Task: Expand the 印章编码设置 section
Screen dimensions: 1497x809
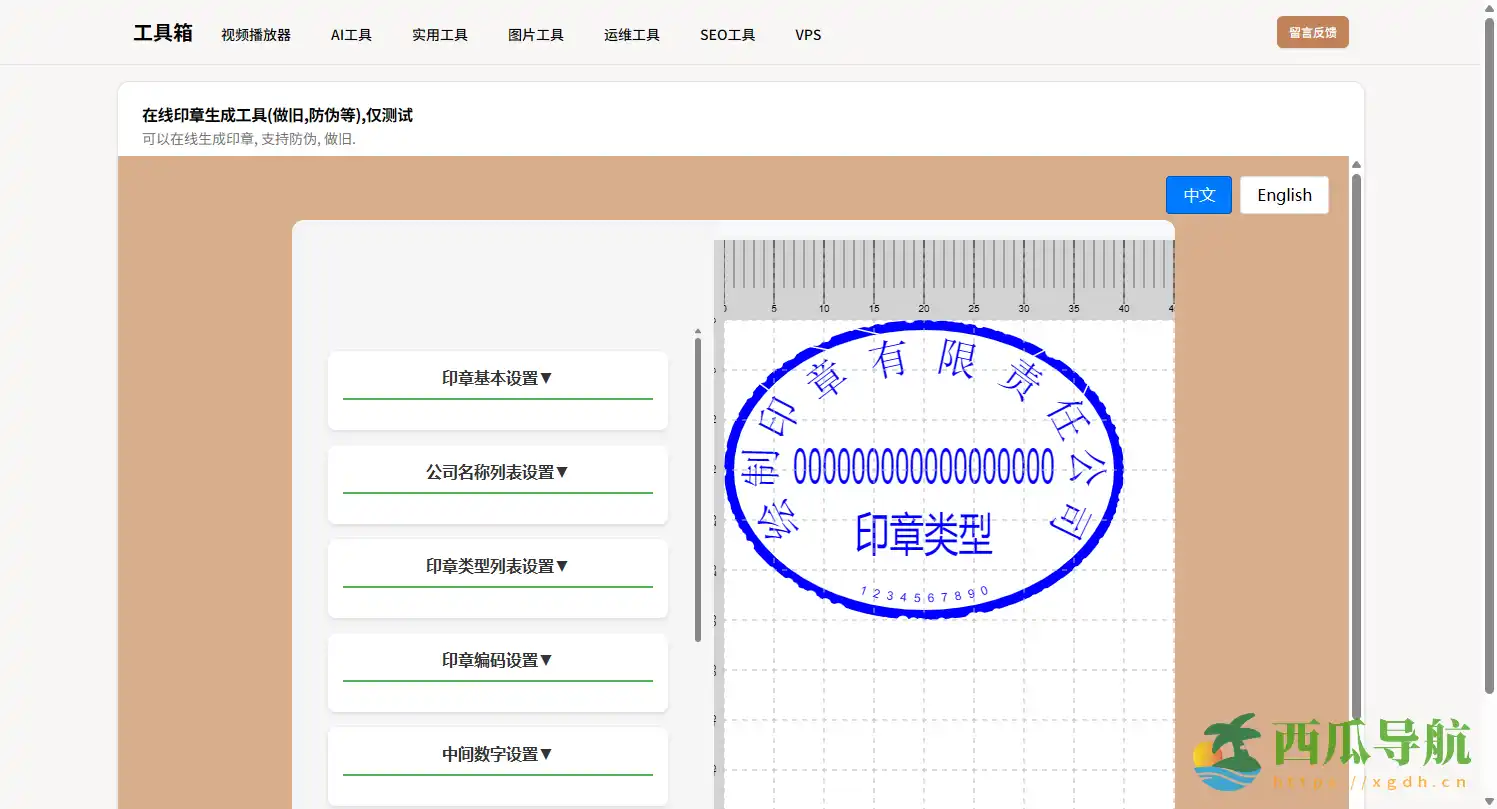Action: (x=497, y=661)
